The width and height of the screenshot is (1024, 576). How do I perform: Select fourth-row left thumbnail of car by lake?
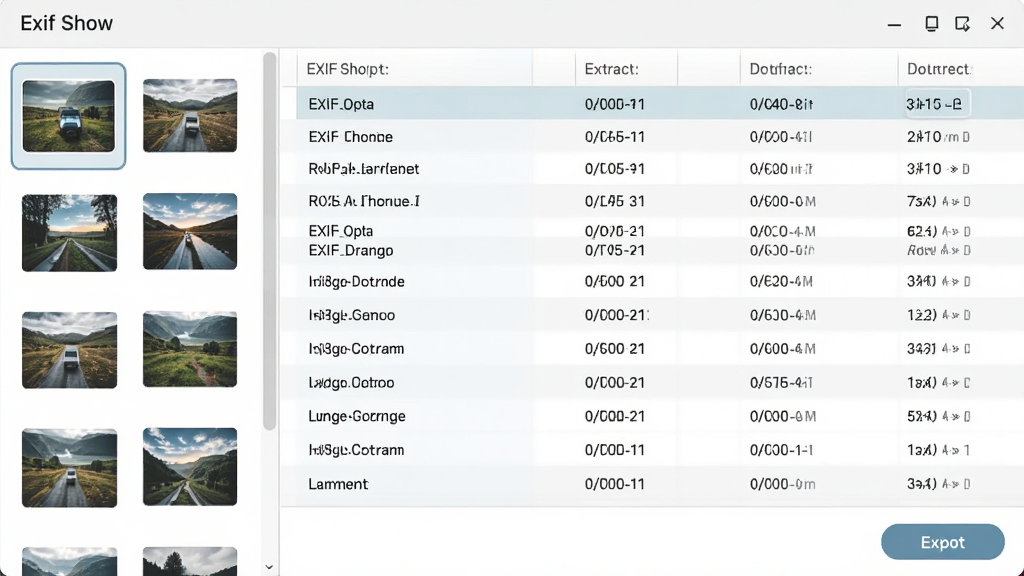pos(69,468)
